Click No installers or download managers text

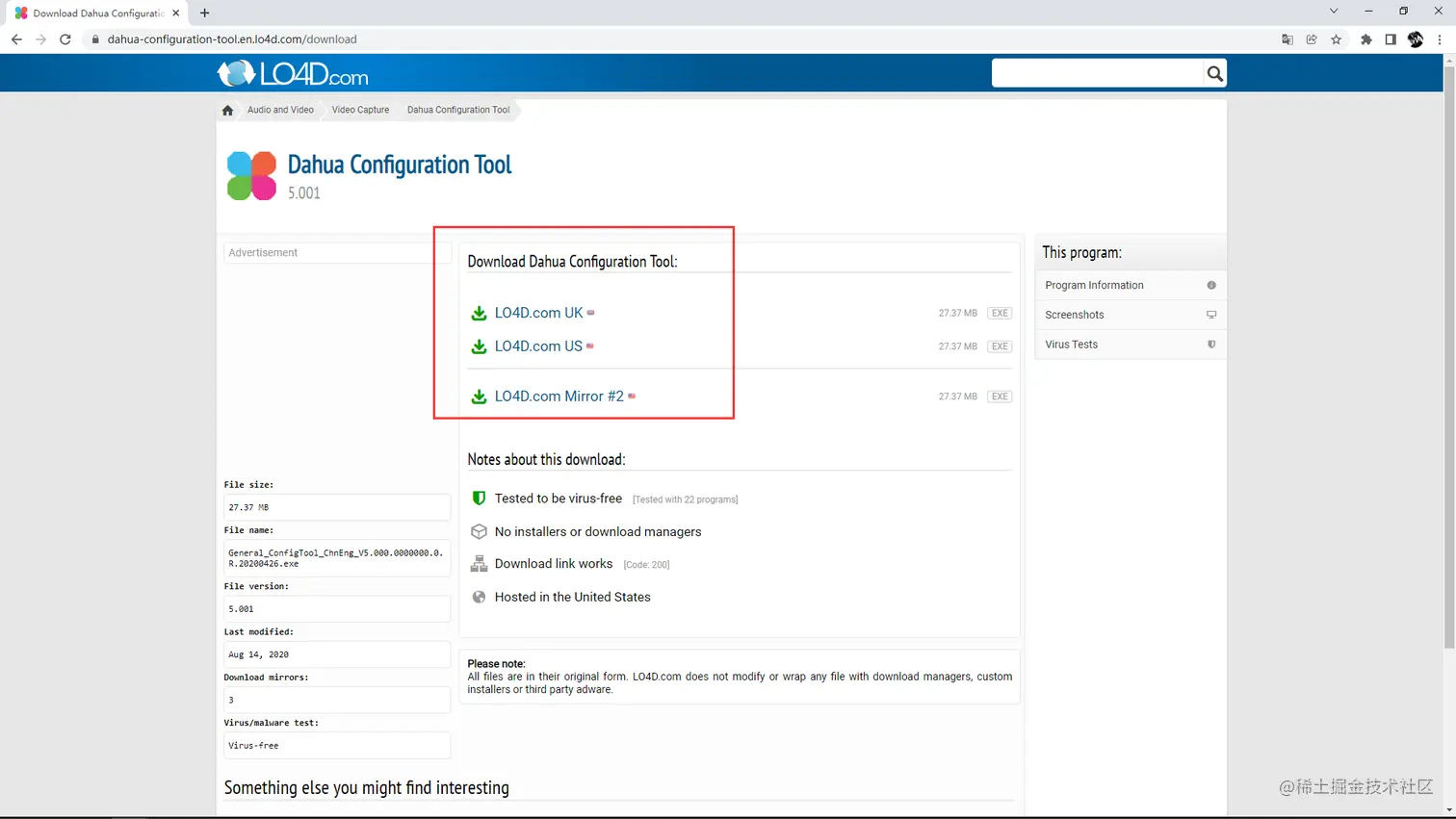tap(598, 531)
